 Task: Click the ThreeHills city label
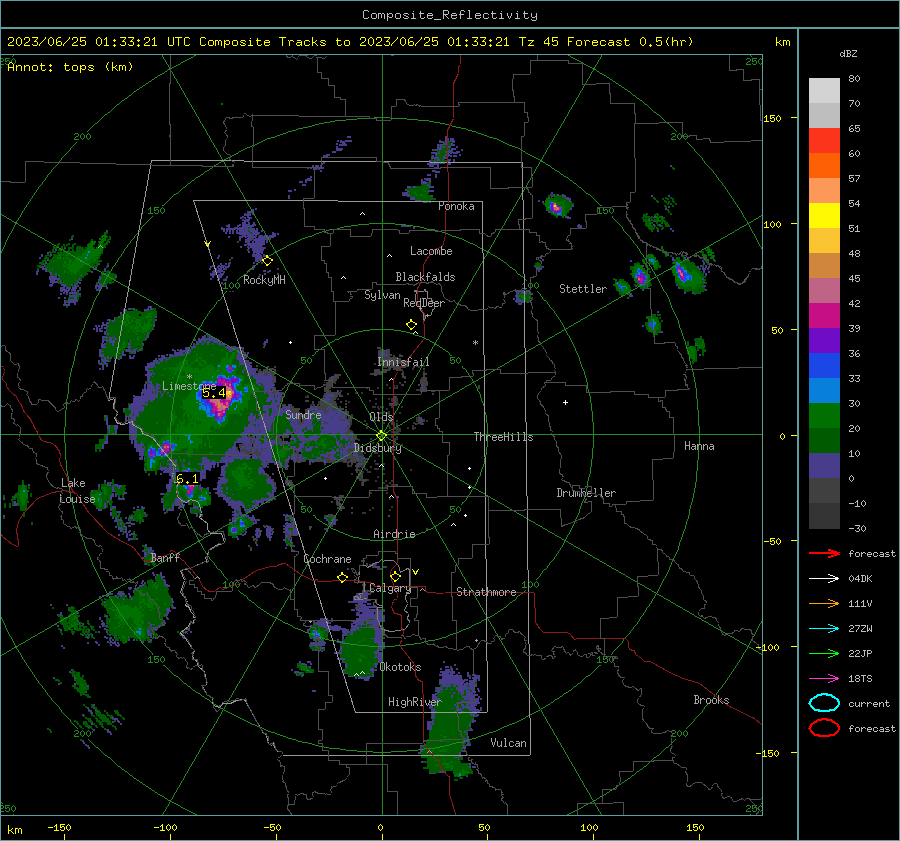(x=503, y=437)
